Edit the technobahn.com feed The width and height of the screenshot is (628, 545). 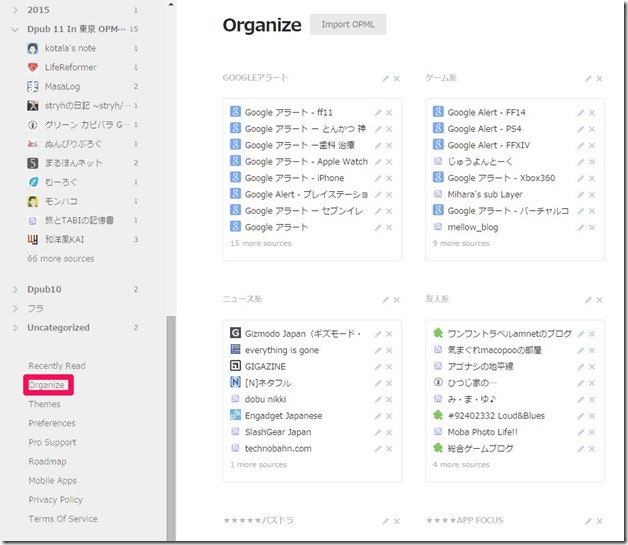tap(378, 449)
